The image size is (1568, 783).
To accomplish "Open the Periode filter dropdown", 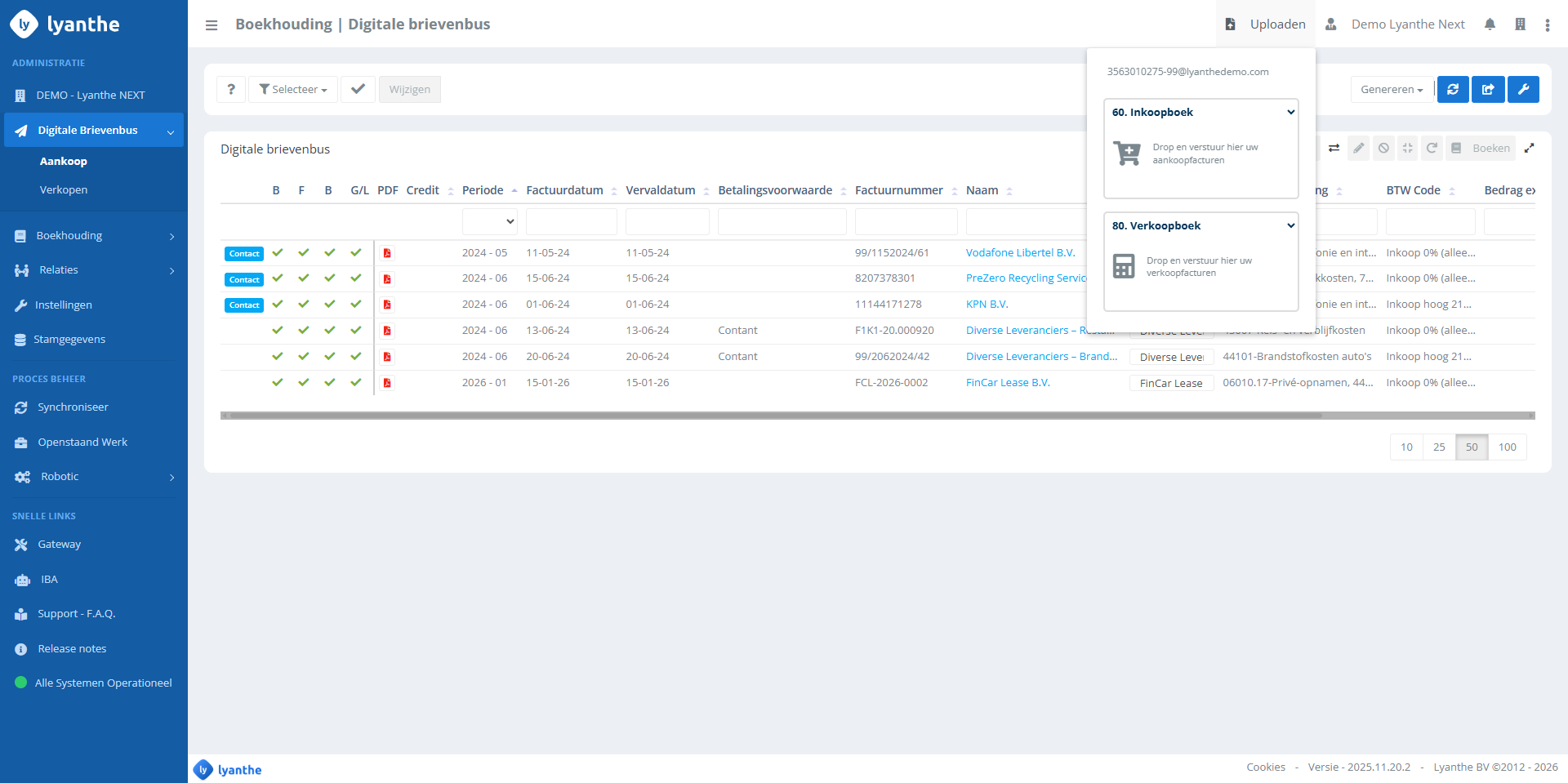I will pyautogui.click(x=490, y=222).
